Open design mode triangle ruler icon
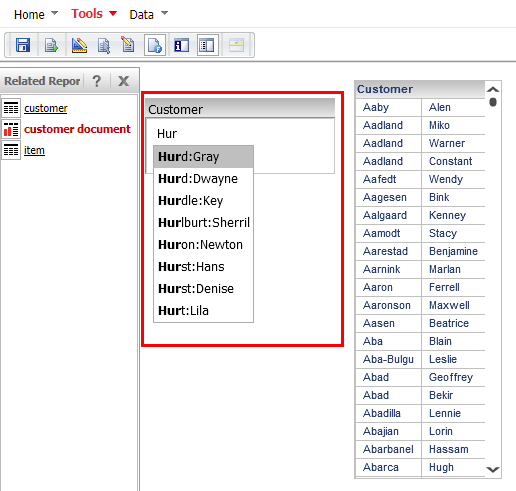516x491 pixels. click(79, 45)
